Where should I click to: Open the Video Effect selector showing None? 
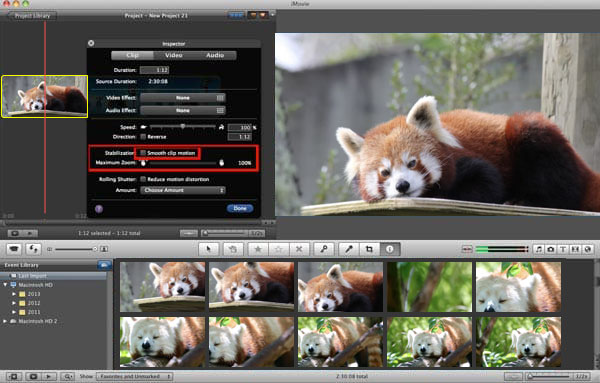[x=183, y=98]
